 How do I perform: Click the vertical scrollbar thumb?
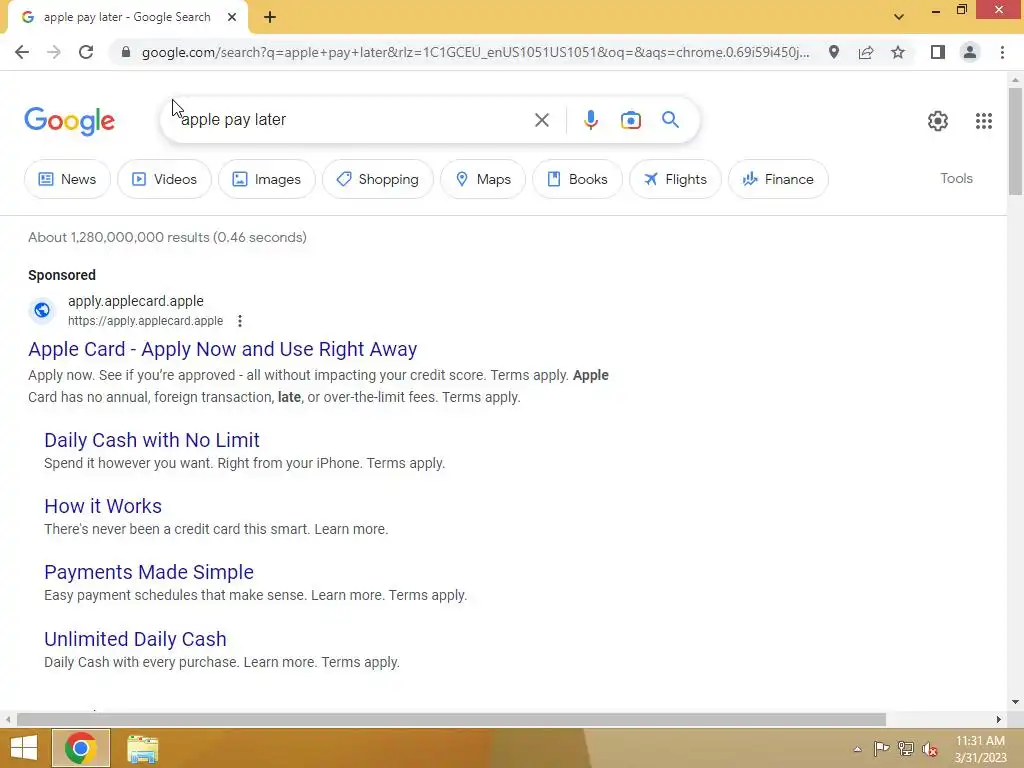[1014, 140]
